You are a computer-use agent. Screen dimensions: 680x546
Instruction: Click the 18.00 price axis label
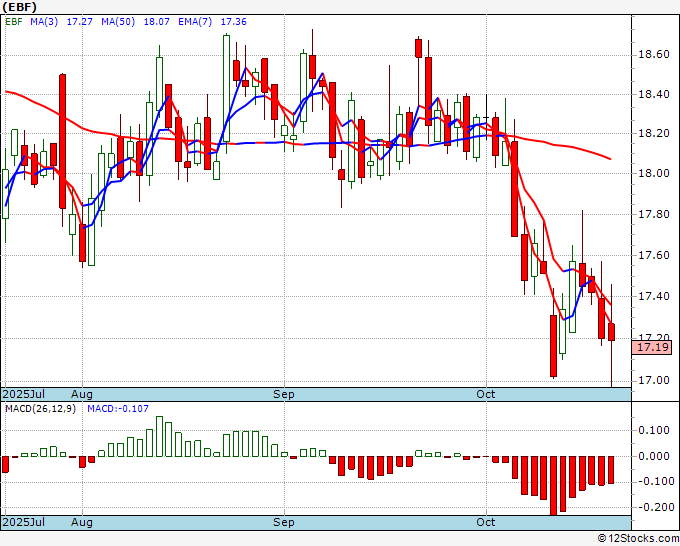[654, 173]
